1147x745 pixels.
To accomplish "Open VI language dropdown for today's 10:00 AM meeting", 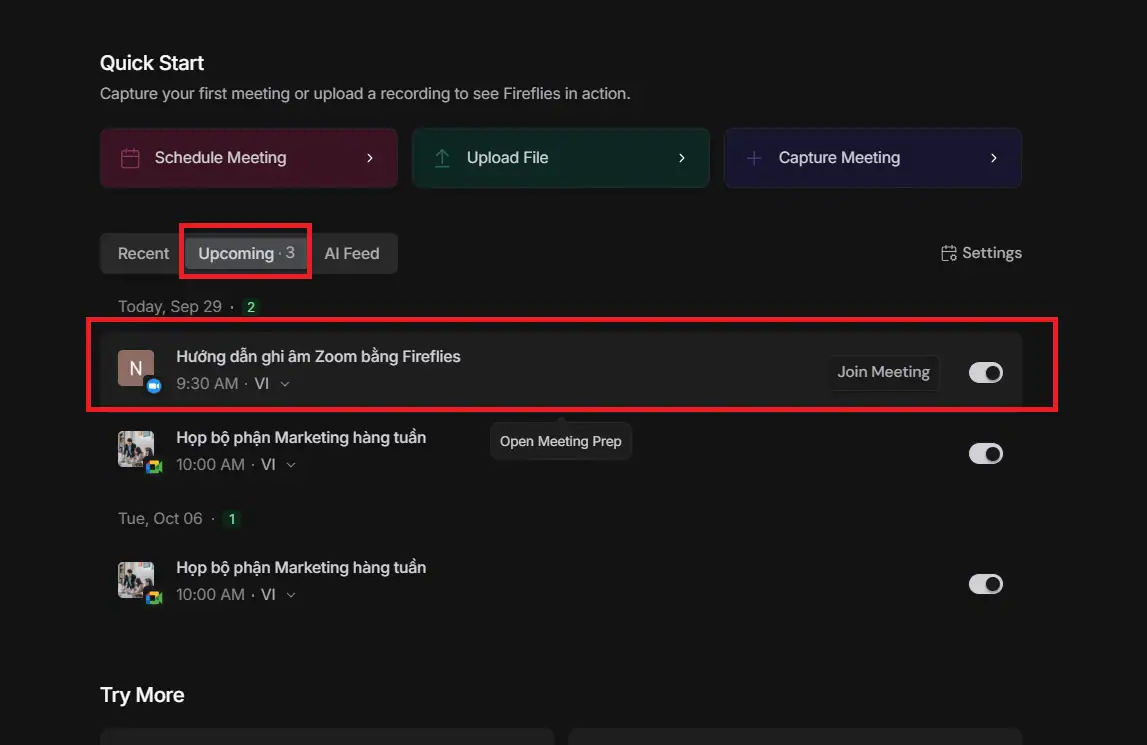I will (291, 465).
